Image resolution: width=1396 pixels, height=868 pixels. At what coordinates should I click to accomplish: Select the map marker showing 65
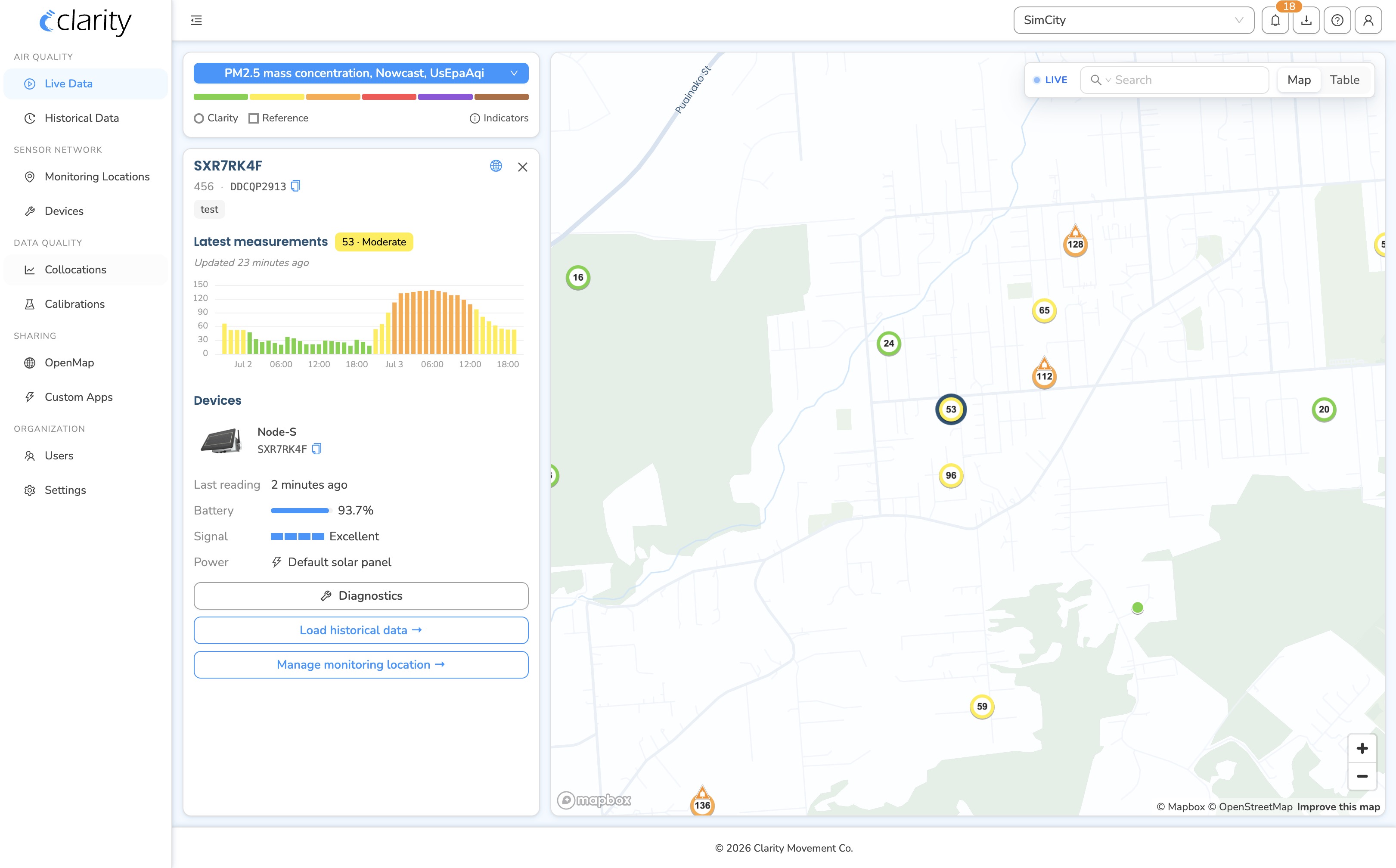click(x=1044, y=310)
